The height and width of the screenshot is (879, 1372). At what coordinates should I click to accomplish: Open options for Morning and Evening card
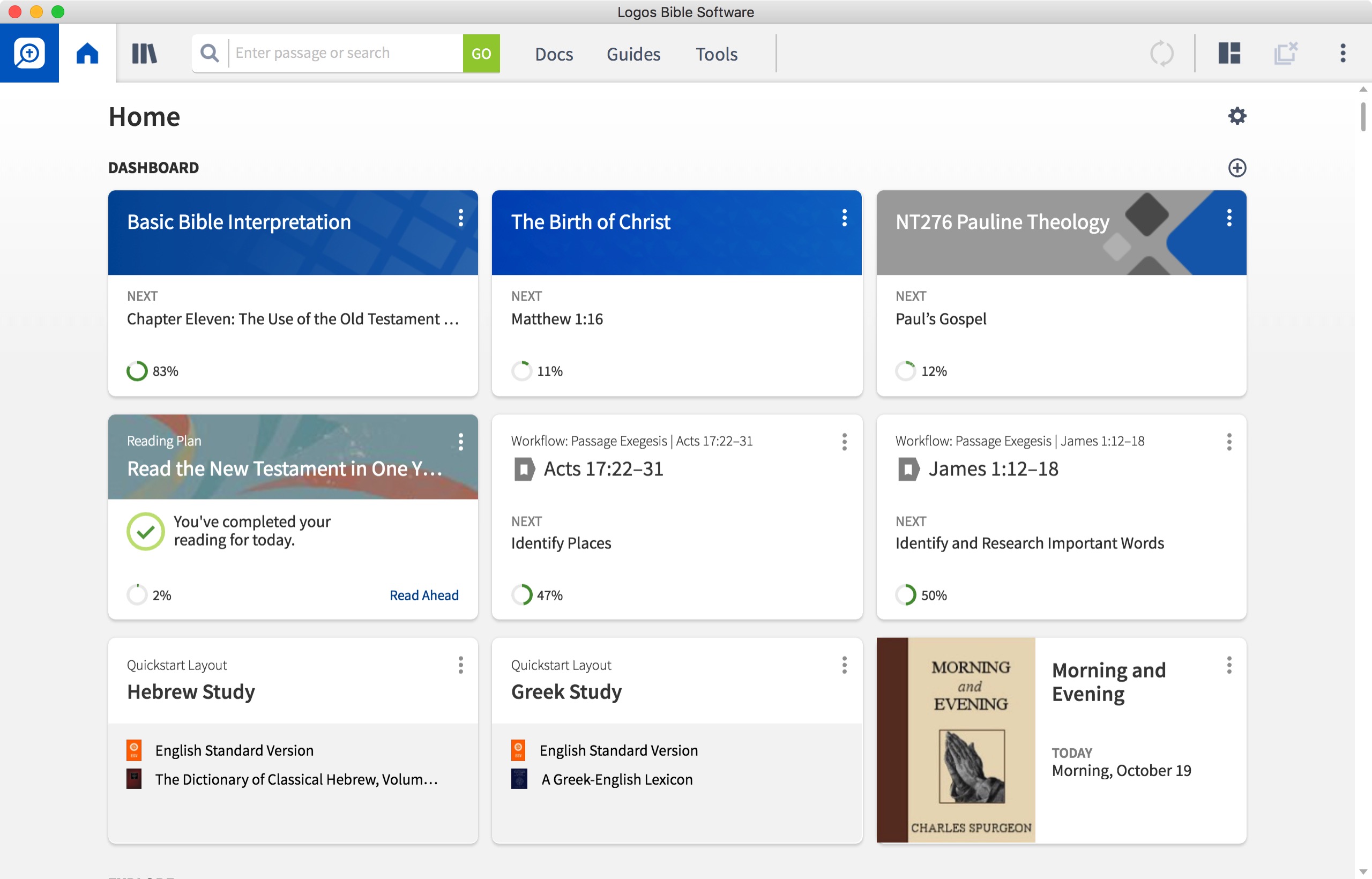click(x=1229, y=665)
